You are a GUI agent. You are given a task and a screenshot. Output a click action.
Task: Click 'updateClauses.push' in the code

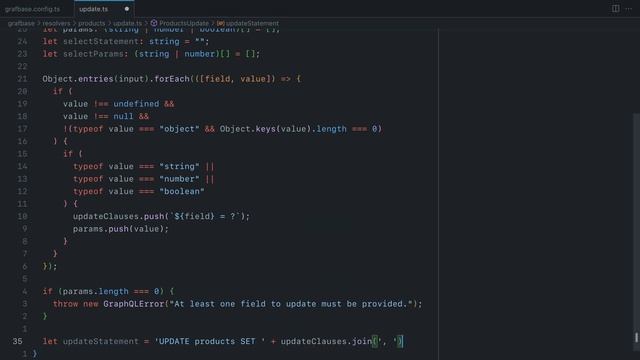[x=118, y=216]
